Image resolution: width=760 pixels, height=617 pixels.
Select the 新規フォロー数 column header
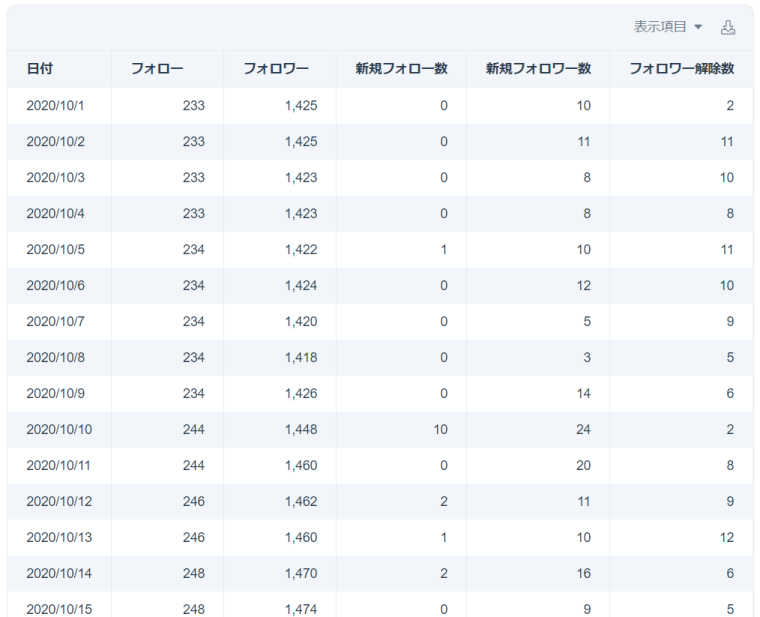401,69
